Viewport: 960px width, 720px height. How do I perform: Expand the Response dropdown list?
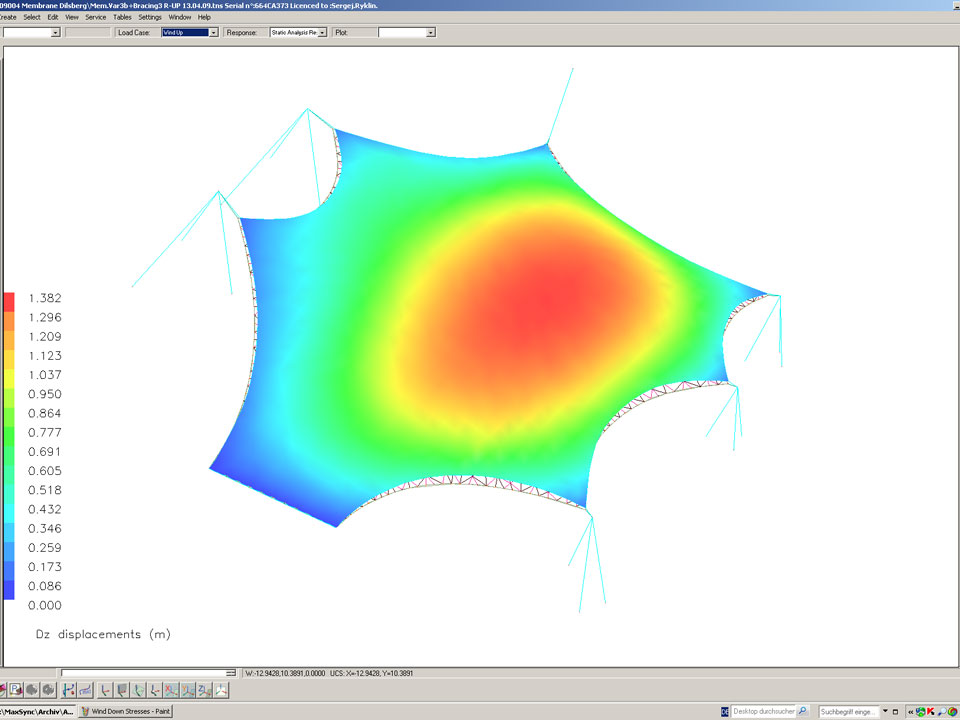(323, 33)
